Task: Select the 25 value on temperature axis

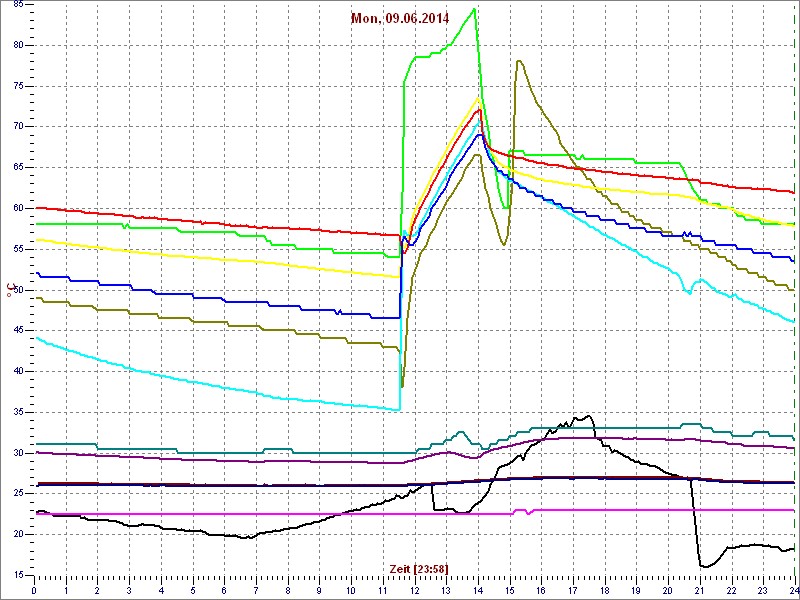Action: 17,494
